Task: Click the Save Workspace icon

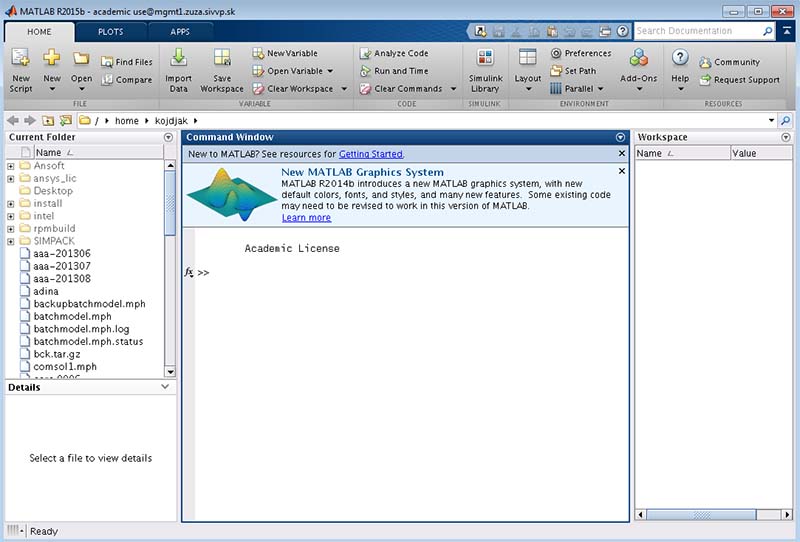Action: coord(222,60)
